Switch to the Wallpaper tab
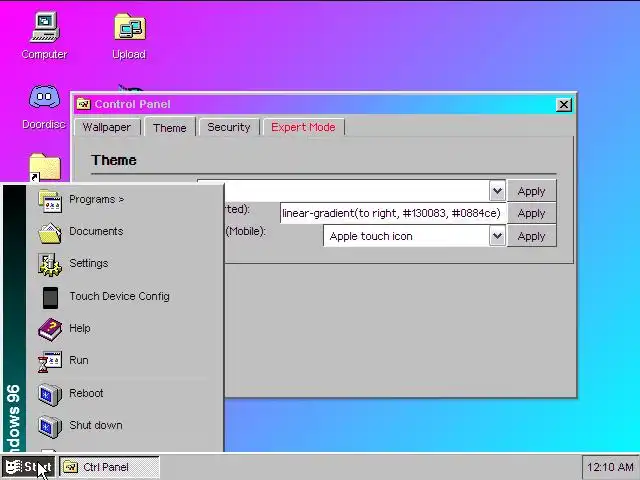This screenshot has height=480, width=640. (x=107, y=127)
